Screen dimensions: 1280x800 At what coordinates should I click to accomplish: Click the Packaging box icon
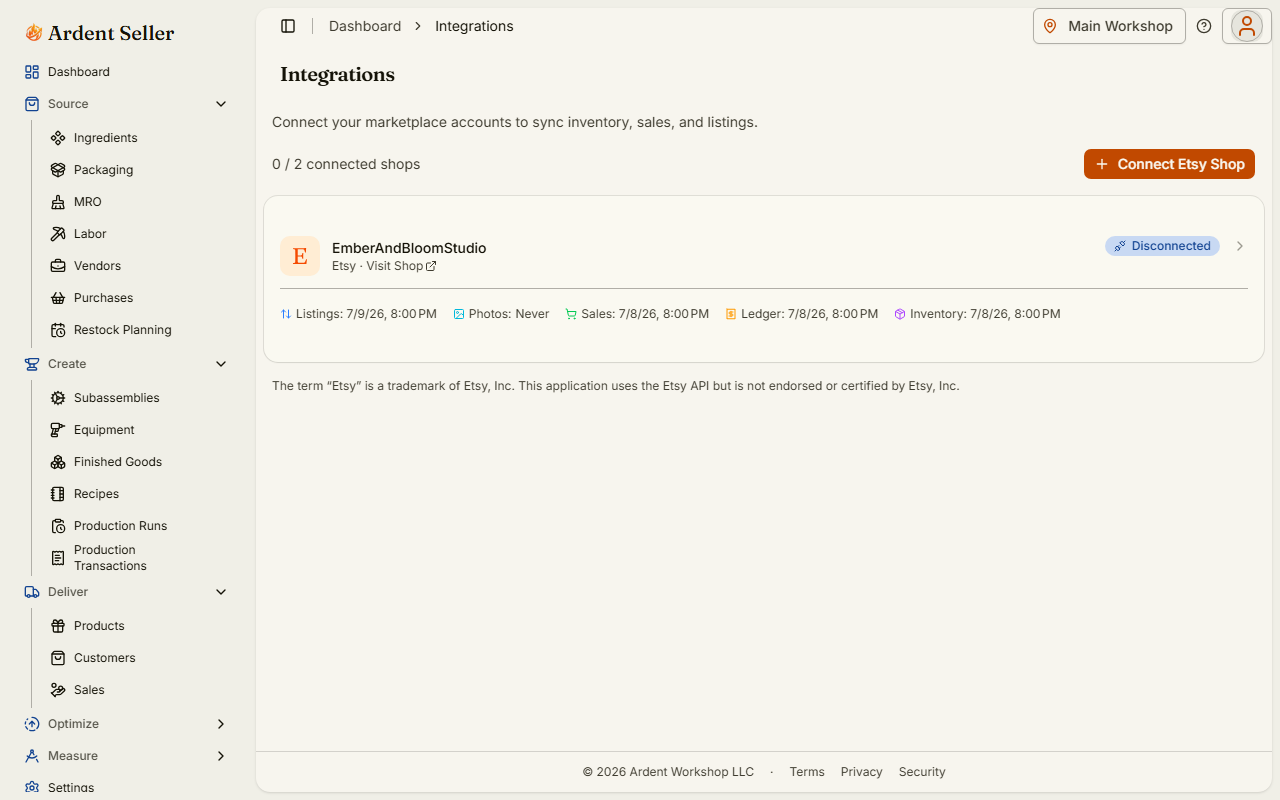coord(58,170)
